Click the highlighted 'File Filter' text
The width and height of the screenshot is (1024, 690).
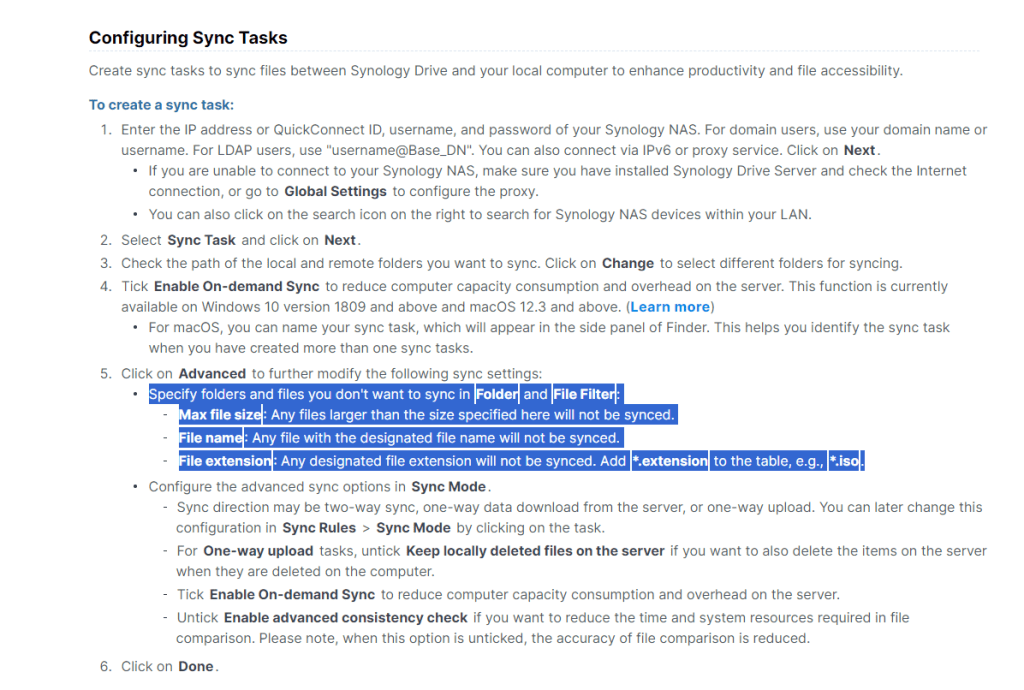point(584,394)
